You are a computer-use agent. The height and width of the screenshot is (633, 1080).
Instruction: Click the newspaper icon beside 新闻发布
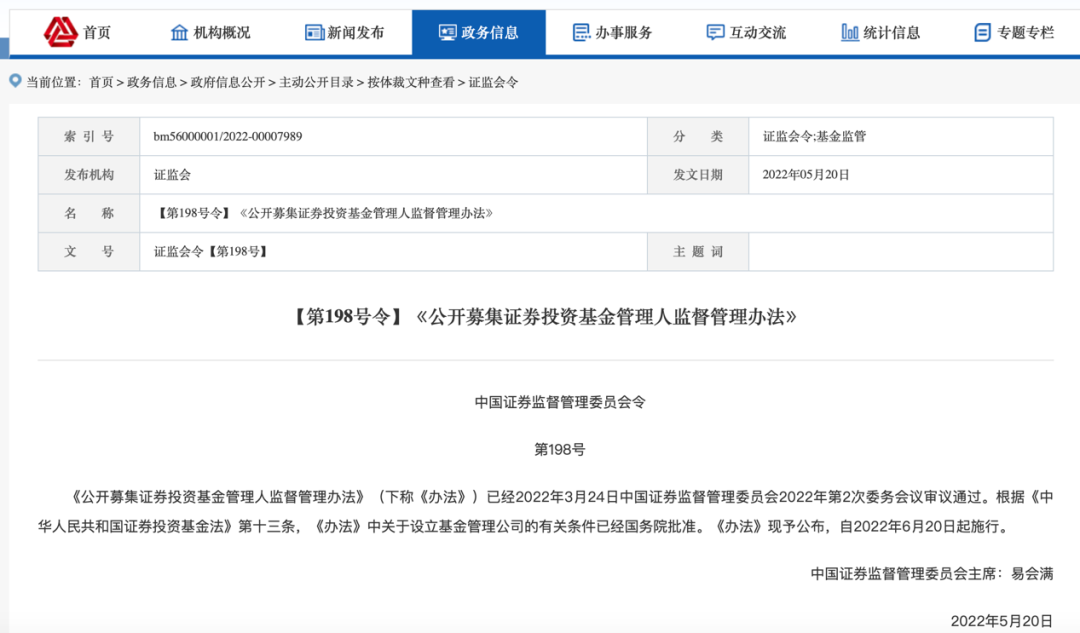314,32
